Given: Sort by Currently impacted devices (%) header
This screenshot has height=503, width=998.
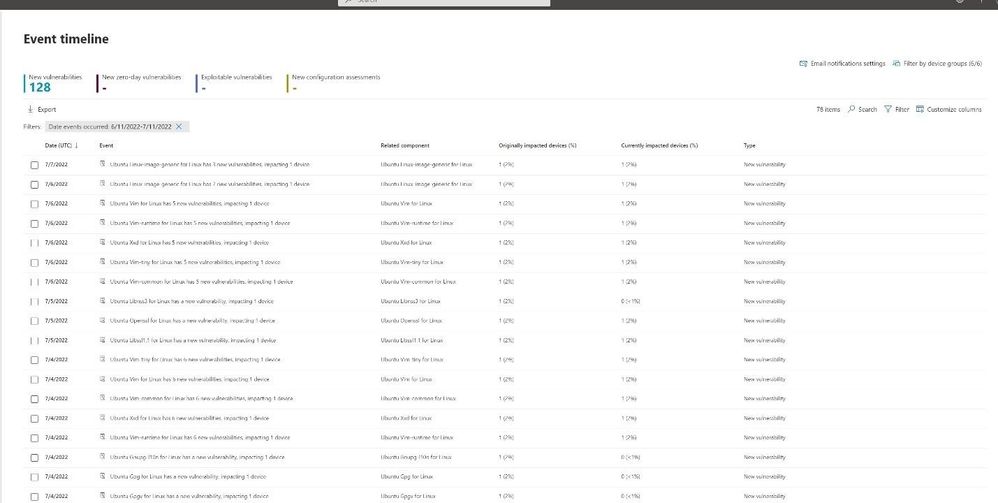Looking at the screenshot, I should pyautogui.click(x=659, y=145).
